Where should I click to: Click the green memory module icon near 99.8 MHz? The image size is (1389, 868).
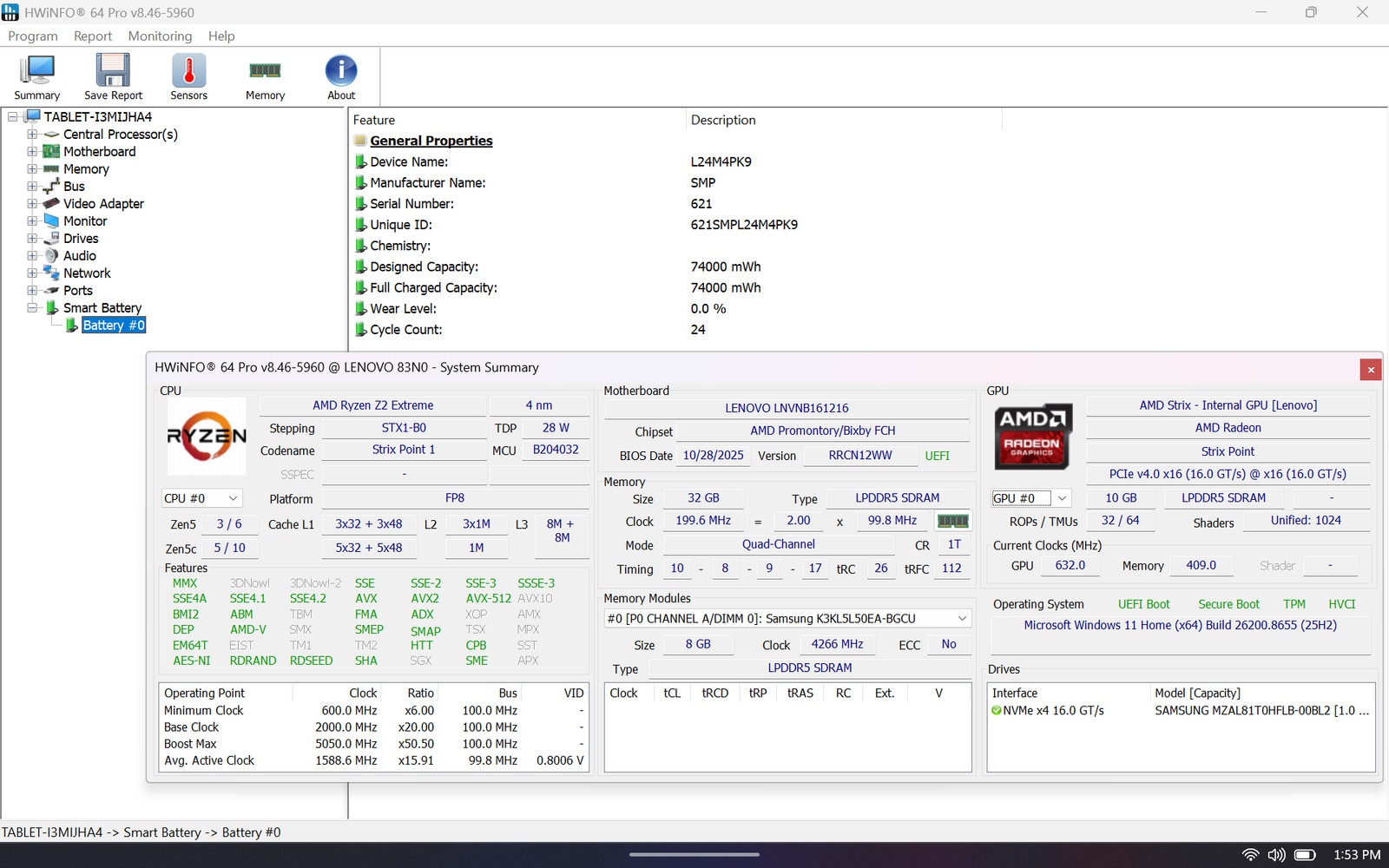(952, 521)
